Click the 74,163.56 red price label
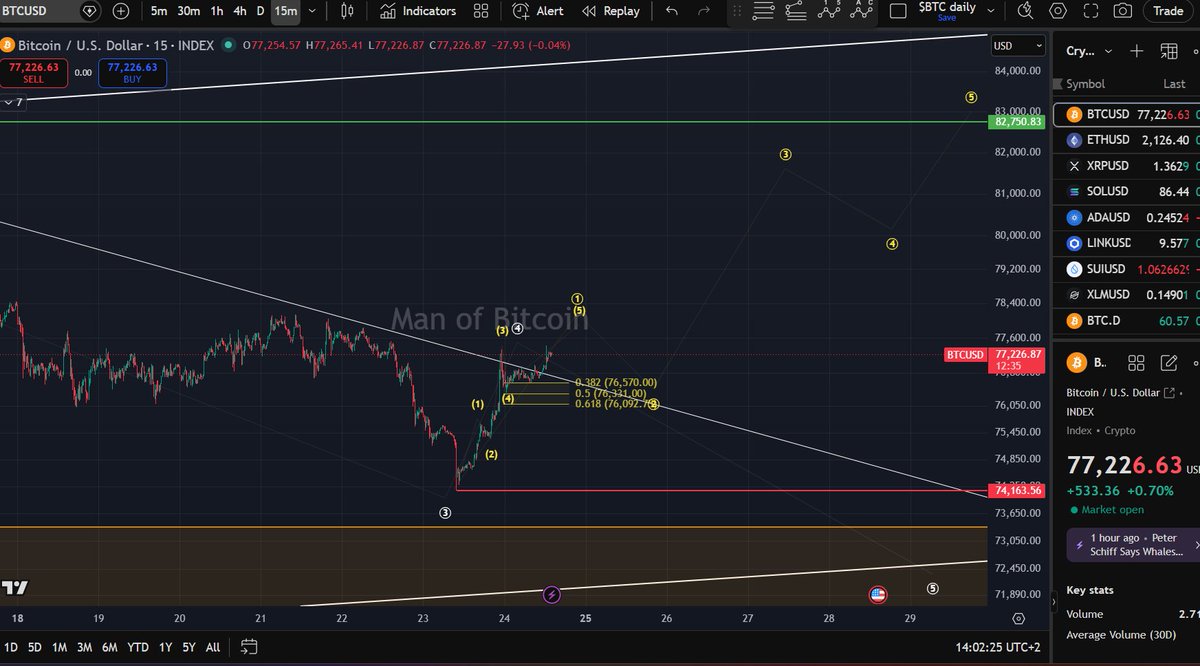Screen dimensions: 1200x666 tap(1016, 491)
